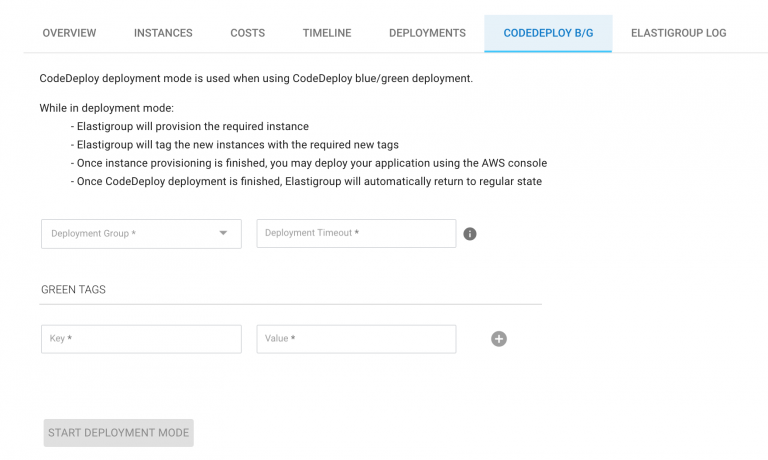Switch to the Overview tab
The image size is (768, 460).
(x=69, y=33)
